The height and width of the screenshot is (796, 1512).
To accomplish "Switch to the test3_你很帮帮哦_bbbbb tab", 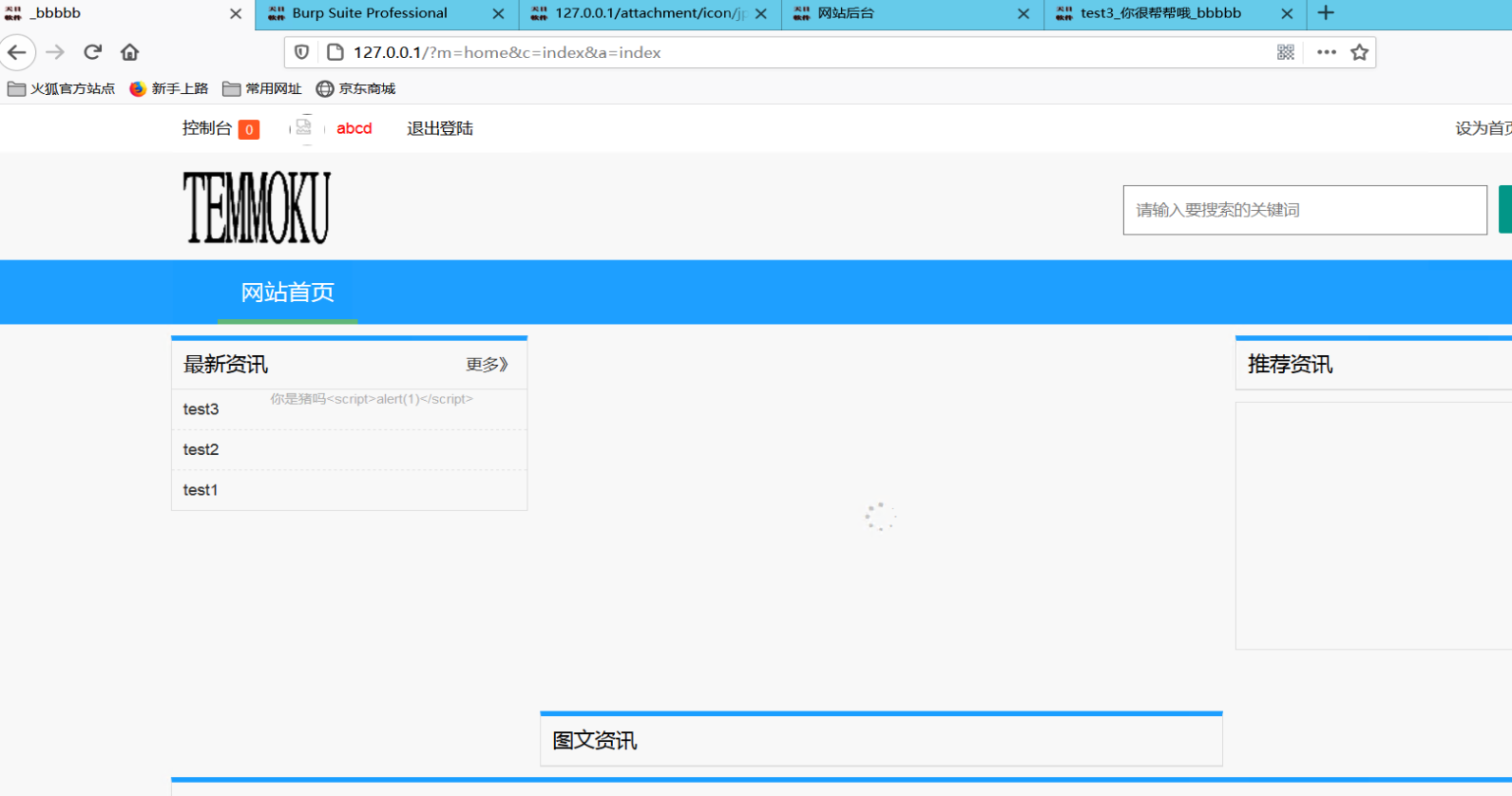I will (1176, 14).
